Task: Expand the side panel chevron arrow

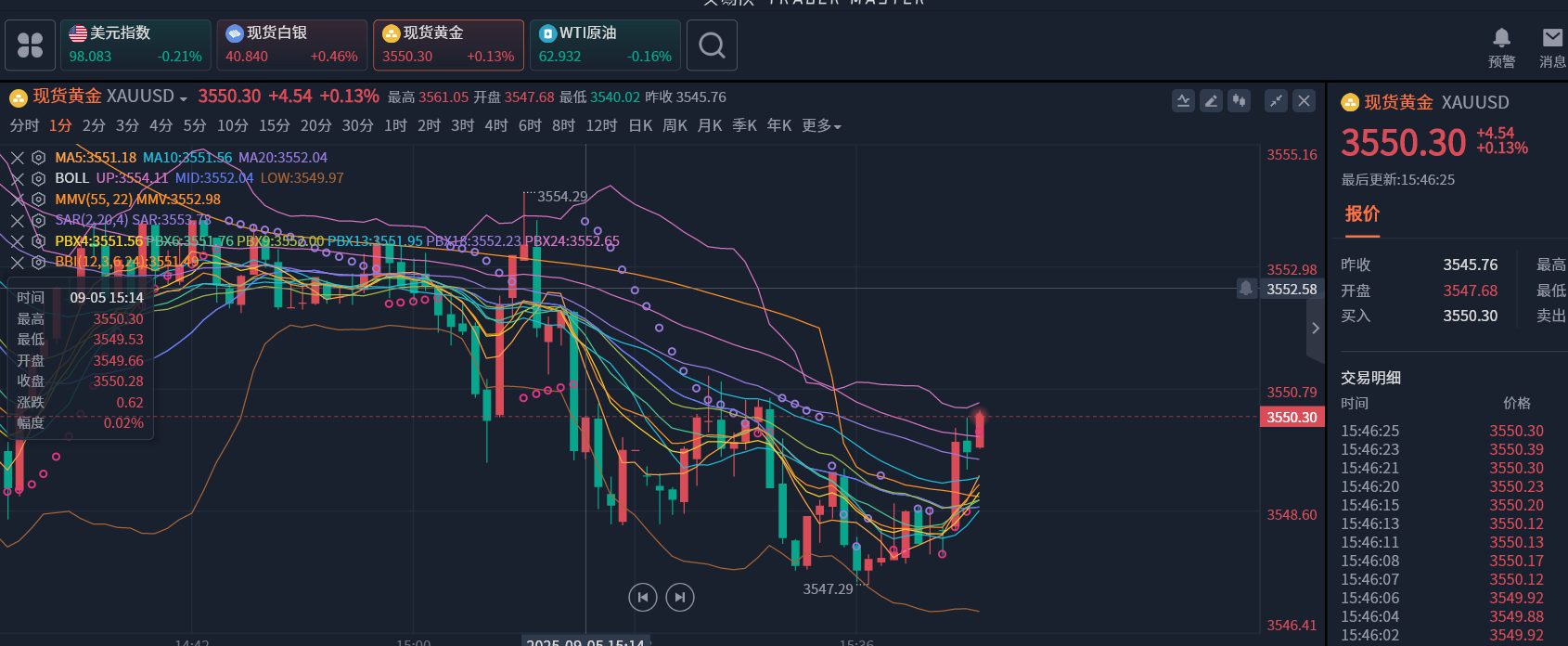Action: click(1315, 328)
